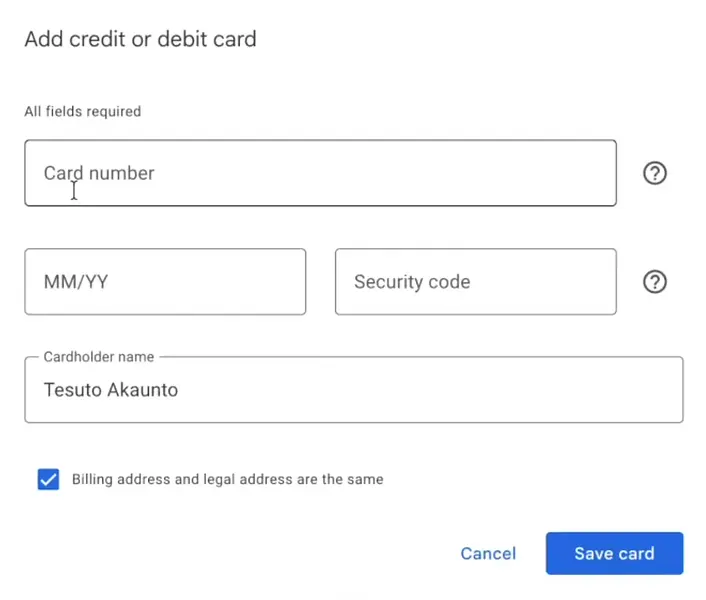
Task: Select the Security code field
Action: (475, 282)
